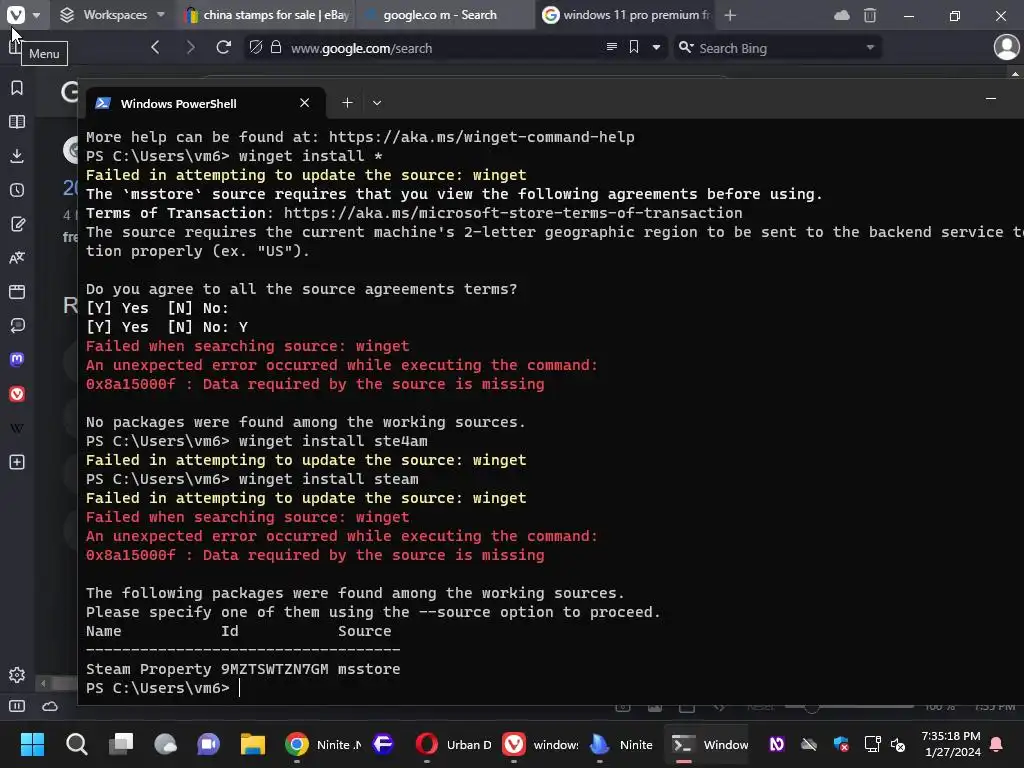
Task: Open the microsoft-store-terms-of-transaction link
Action: tap(513, 213)
